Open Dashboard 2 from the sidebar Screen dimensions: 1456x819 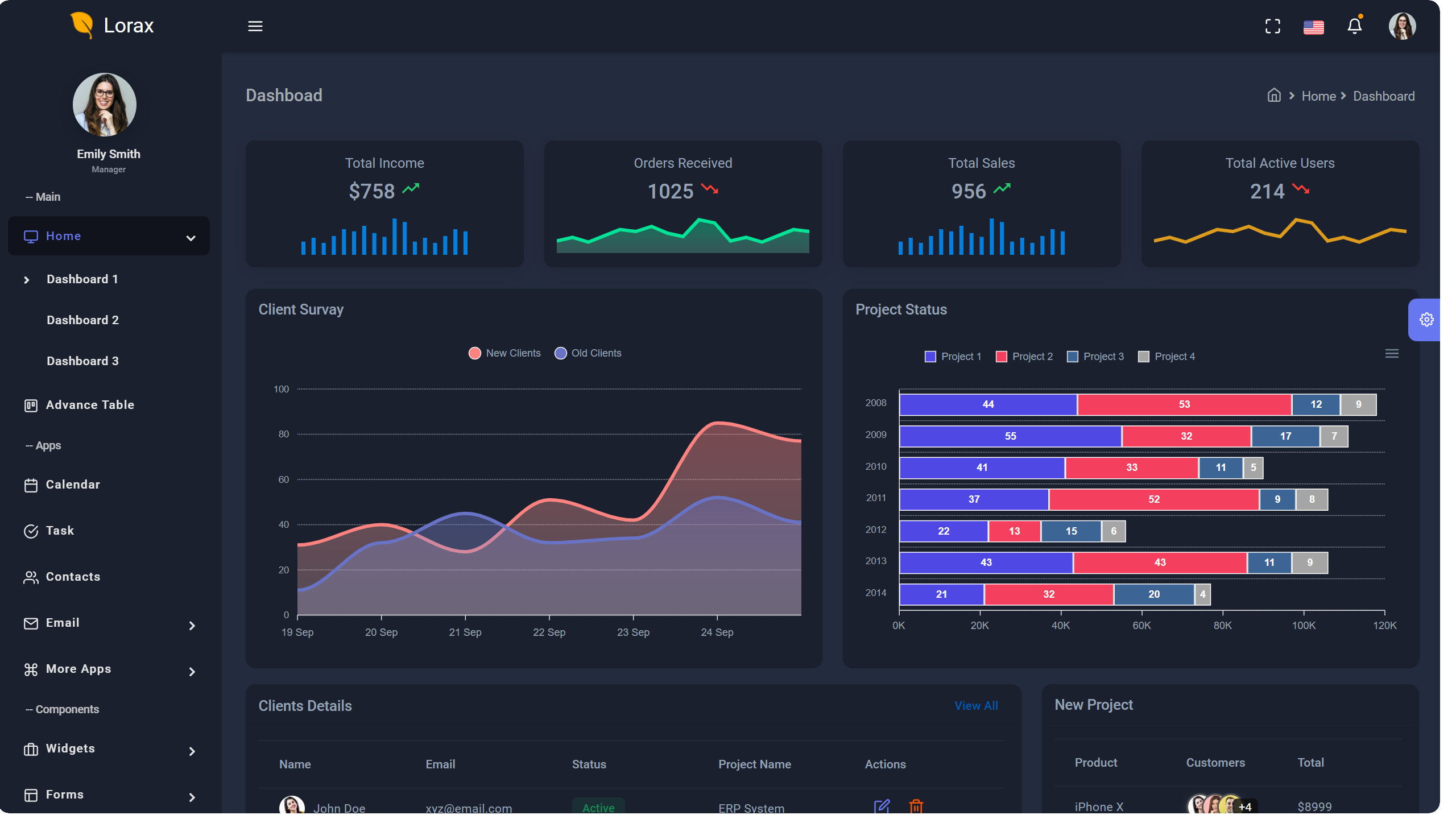[x=82, y=320]
